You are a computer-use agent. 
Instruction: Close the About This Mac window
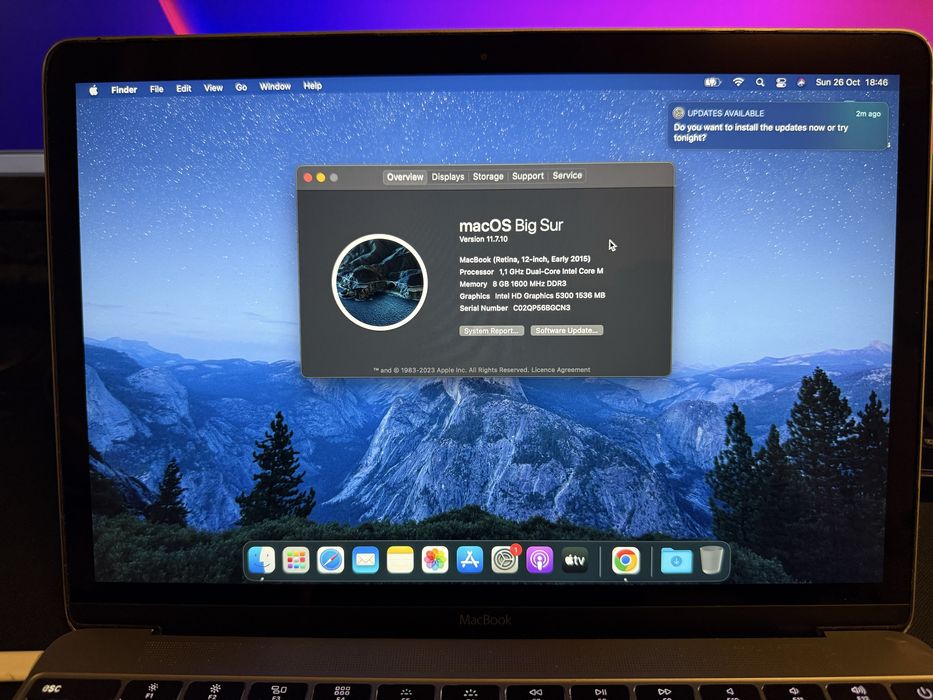point(308,177)
